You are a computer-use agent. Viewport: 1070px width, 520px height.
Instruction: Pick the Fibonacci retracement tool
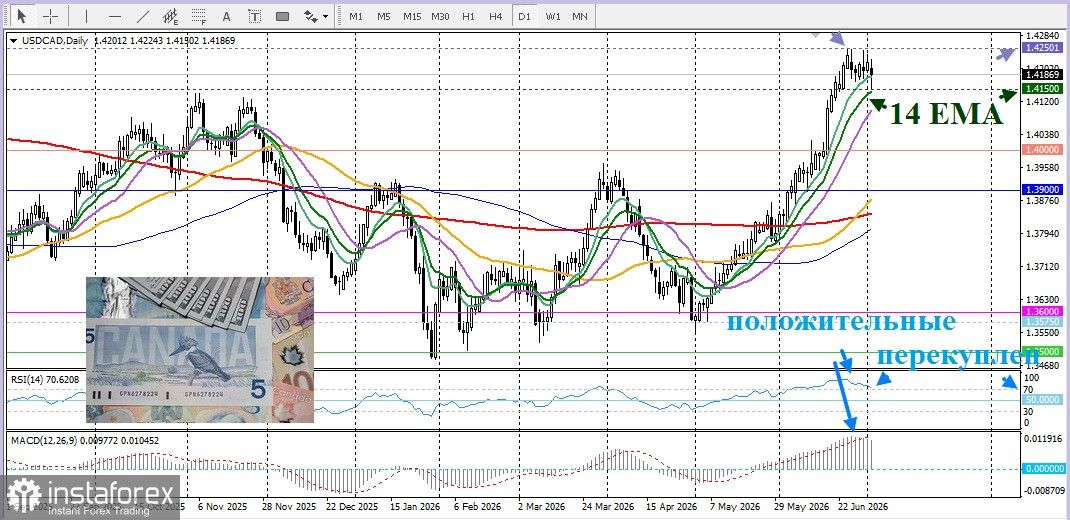(199, 16)
